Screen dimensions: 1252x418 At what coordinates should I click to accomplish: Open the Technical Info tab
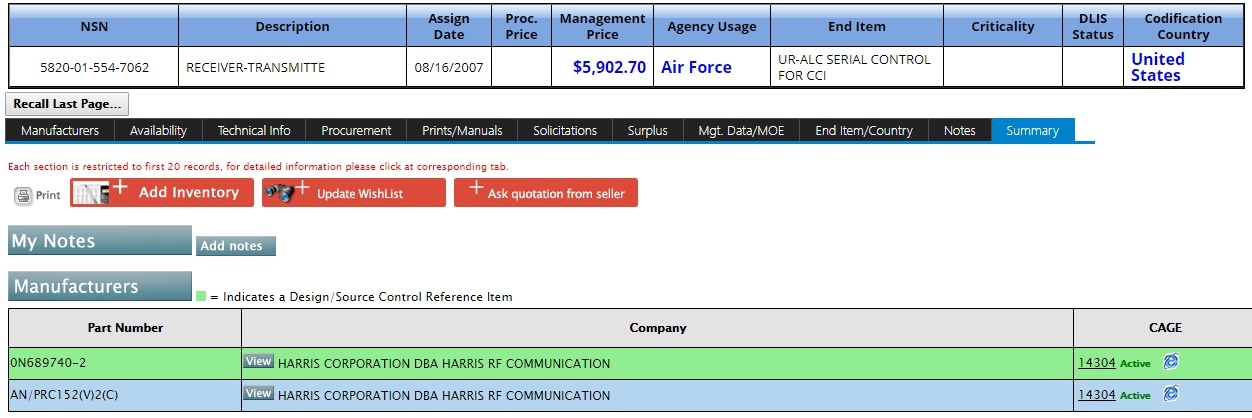tap(254, 131)
